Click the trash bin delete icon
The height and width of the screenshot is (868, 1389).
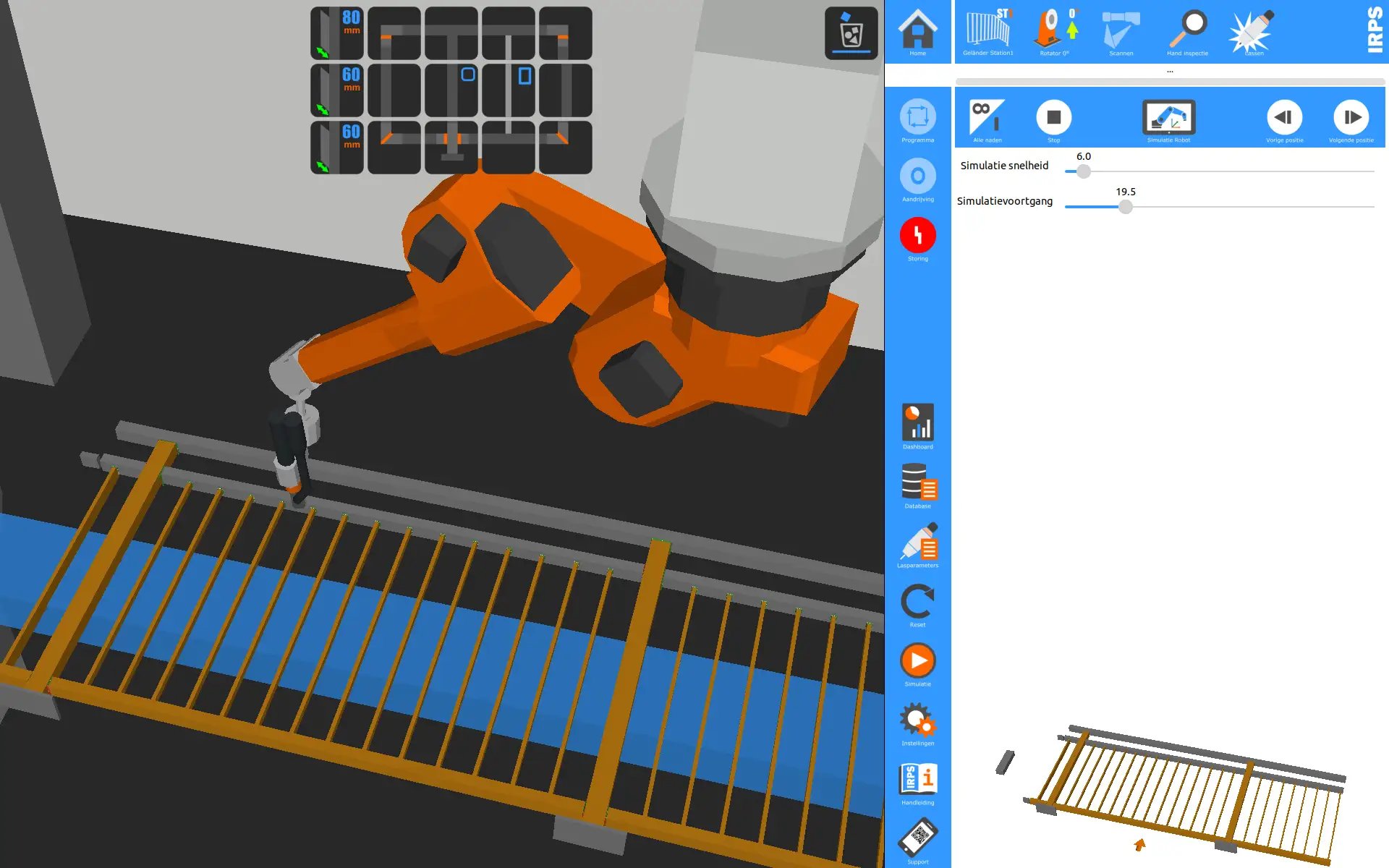tap(851, 33)
